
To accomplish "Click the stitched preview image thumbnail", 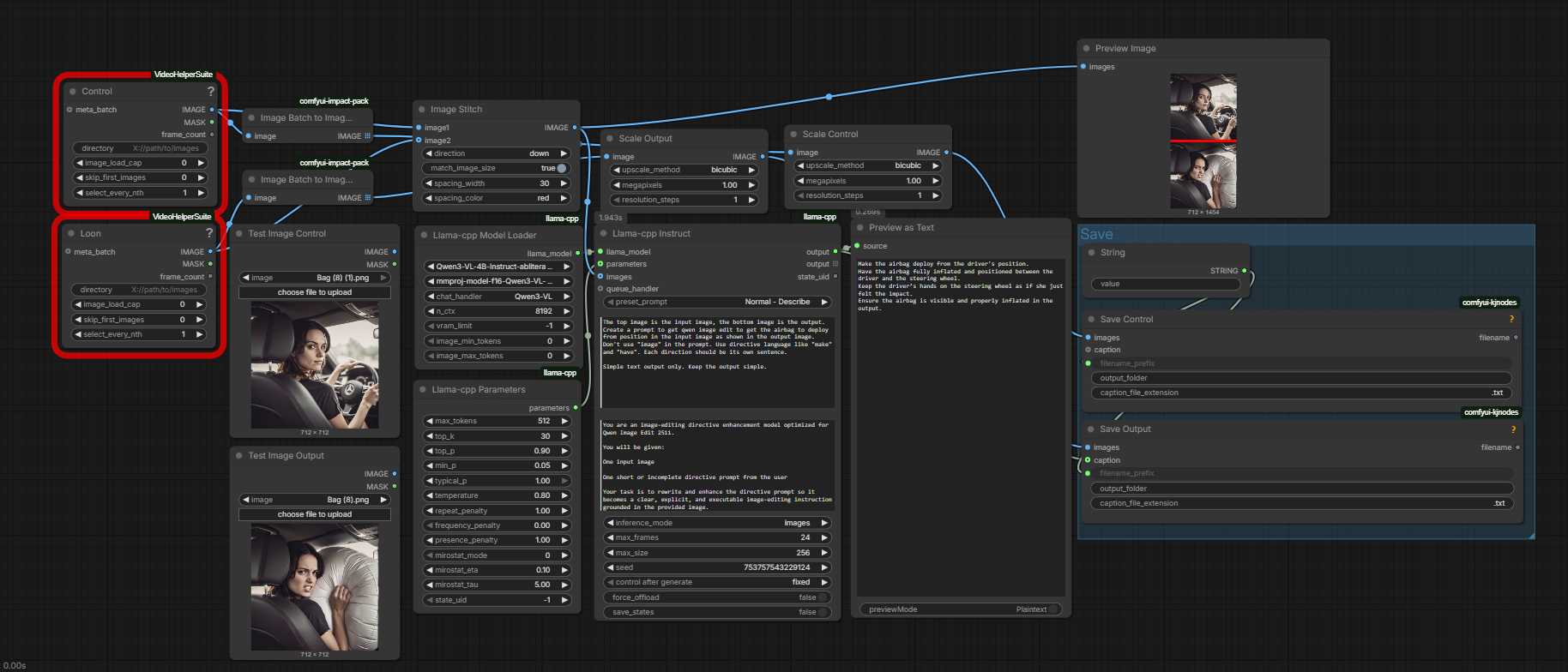I will pyautogui.click(x=1203, y=141).
